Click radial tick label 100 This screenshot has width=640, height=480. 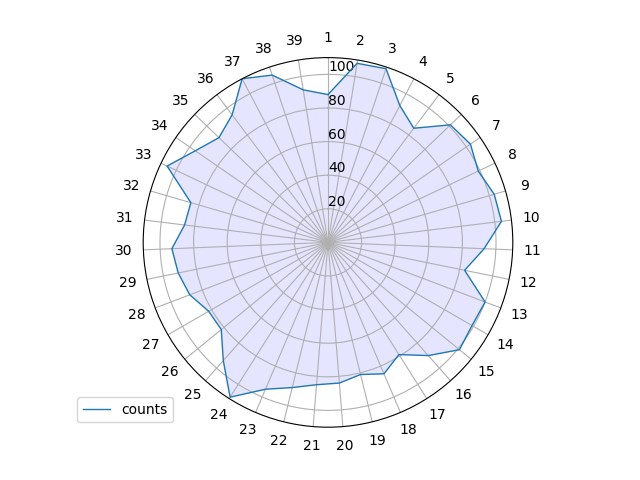click(342, 66)
